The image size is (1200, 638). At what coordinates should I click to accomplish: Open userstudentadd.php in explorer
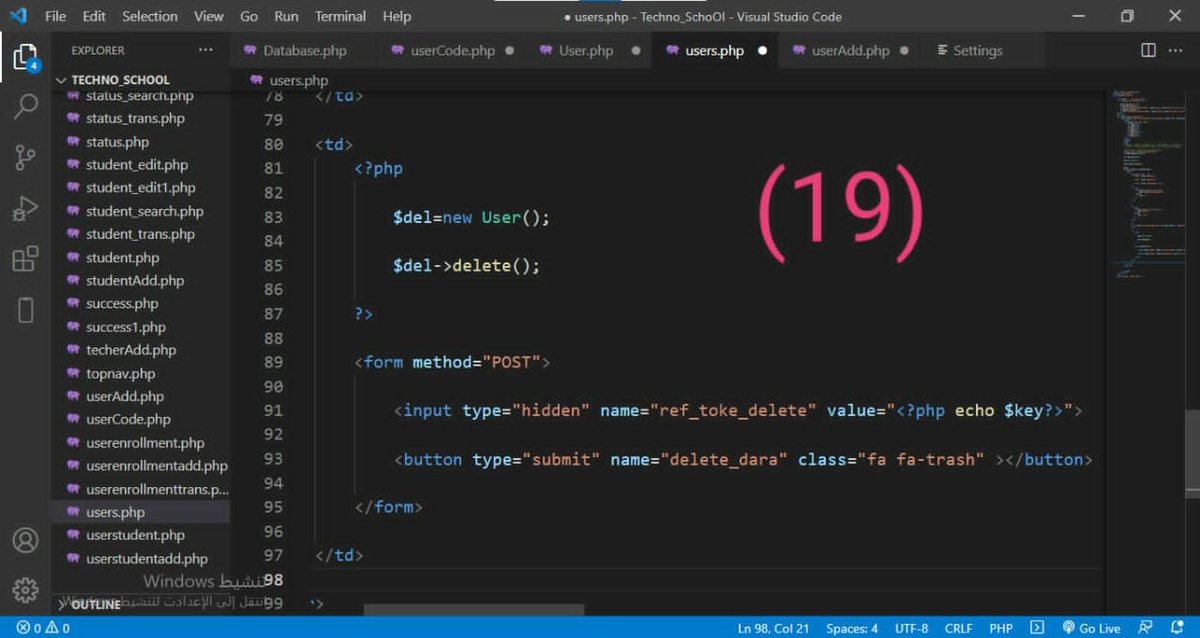click(x=146, y=559)
